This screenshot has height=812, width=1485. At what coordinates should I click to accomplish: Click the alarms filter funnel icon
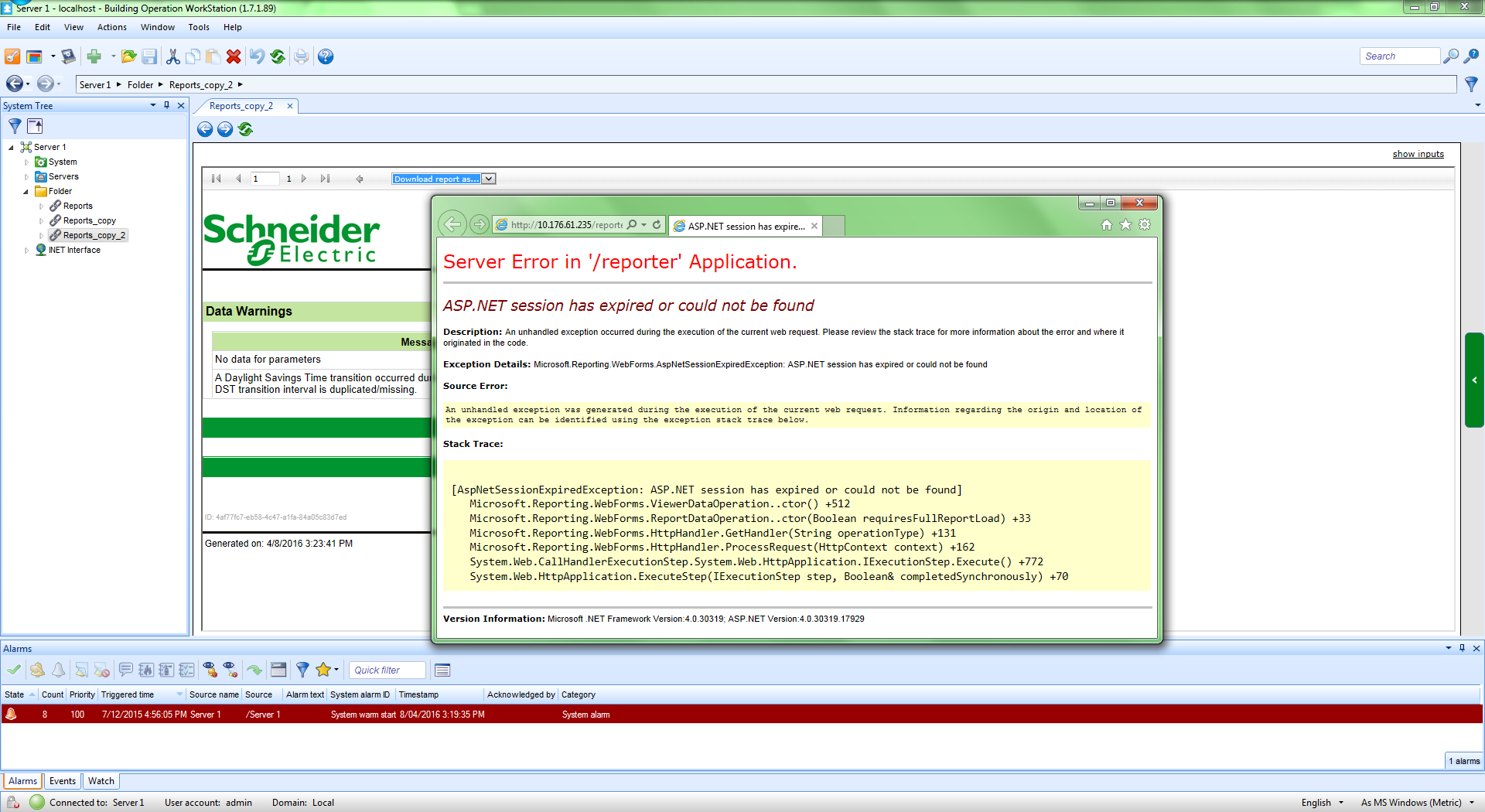click(x=302, y=670)
